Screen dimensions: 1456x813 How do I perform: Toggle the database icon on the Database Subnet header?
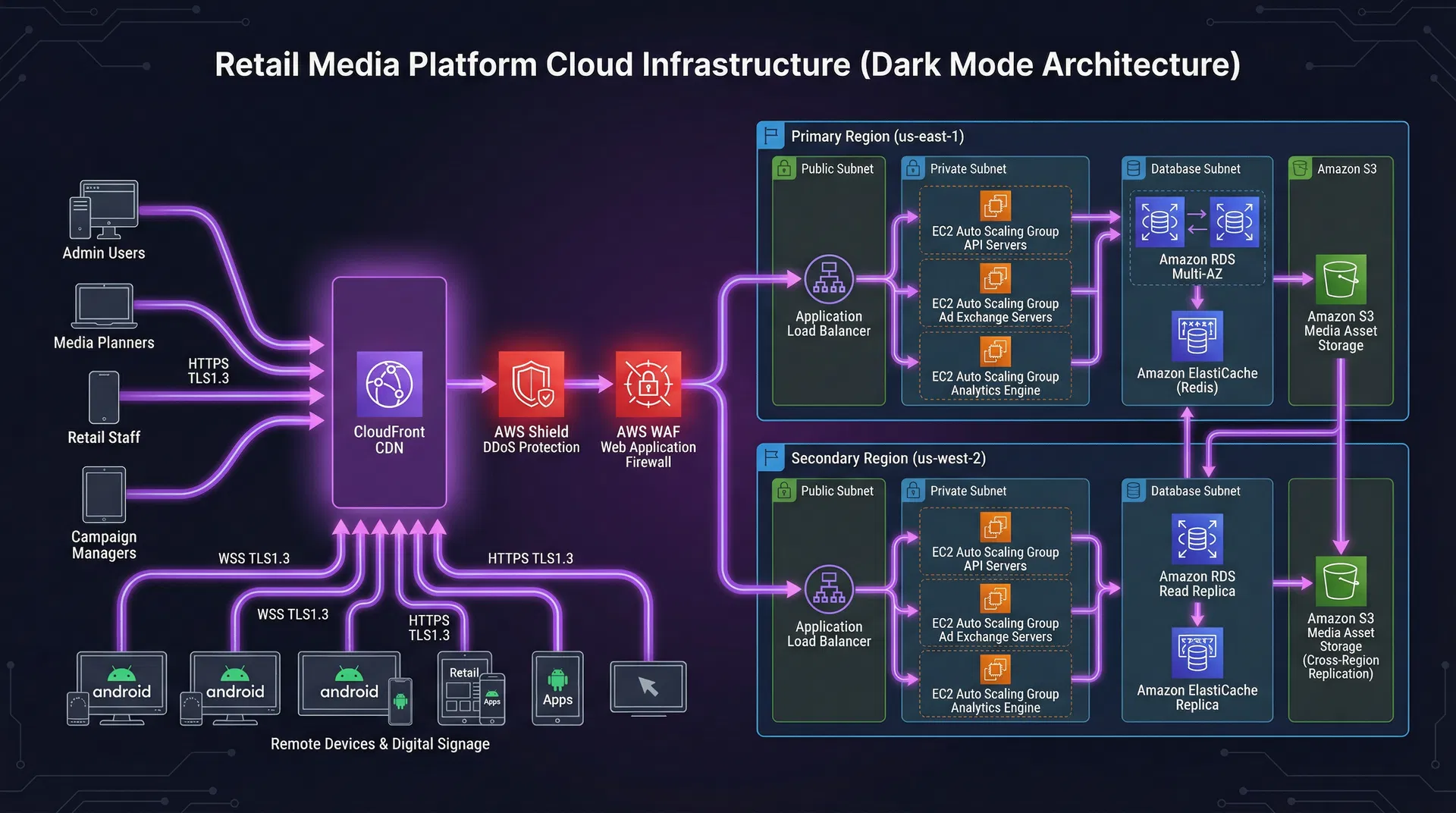click(1133, 168)
